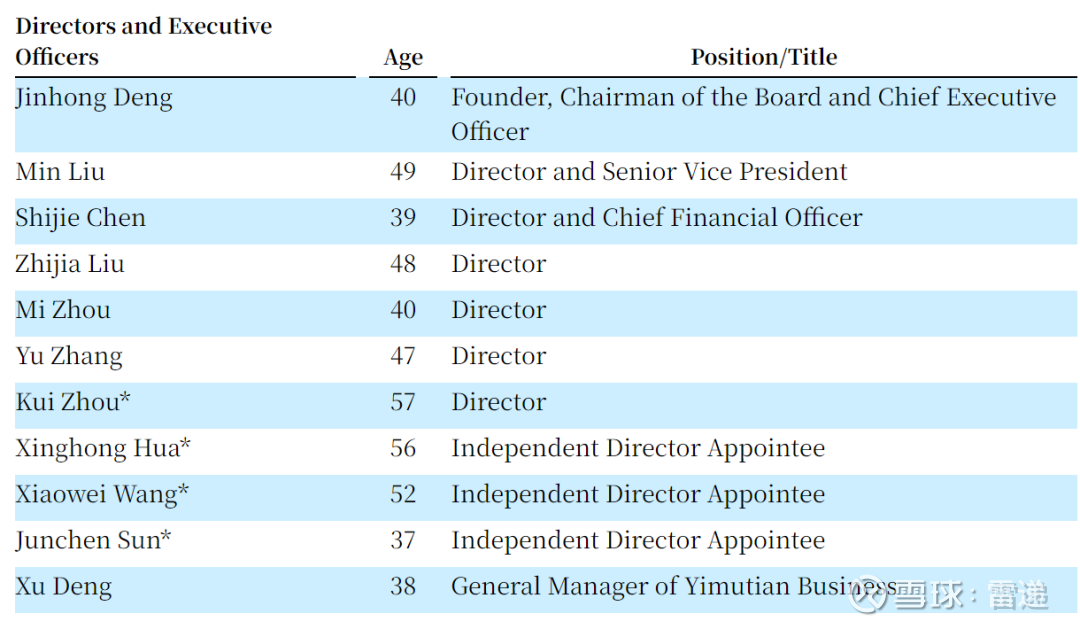Screen dimensions: 1080x629
Task: Click the Age column header
Action: pos(403,58)
